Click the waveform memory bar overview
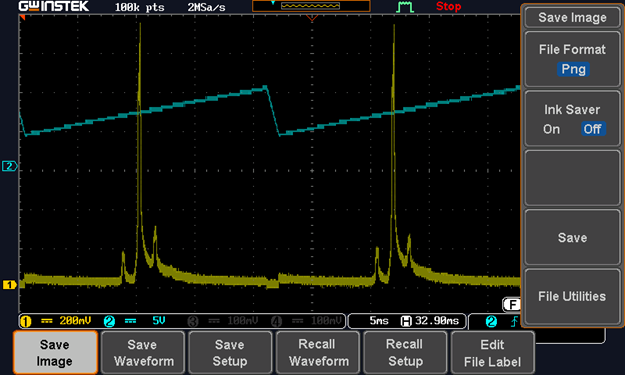 pos(311,6)
